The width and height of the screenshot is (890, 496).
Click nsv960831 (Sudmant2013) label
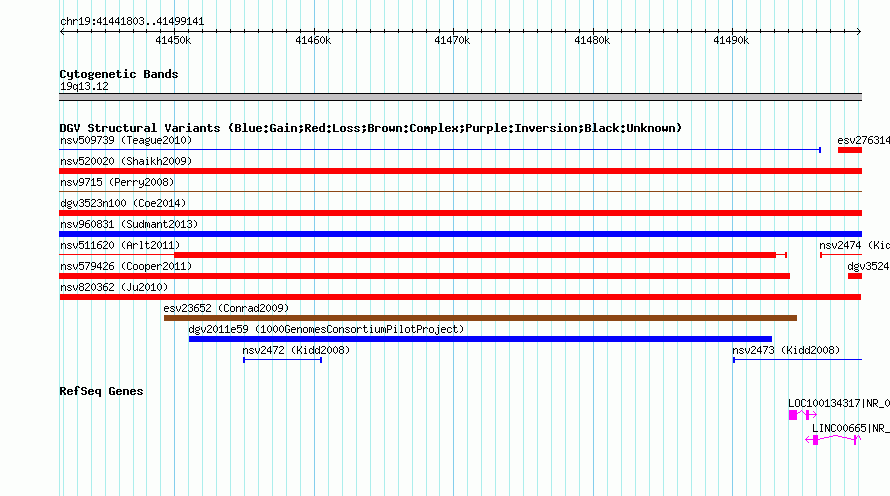(x=129, y=224)
